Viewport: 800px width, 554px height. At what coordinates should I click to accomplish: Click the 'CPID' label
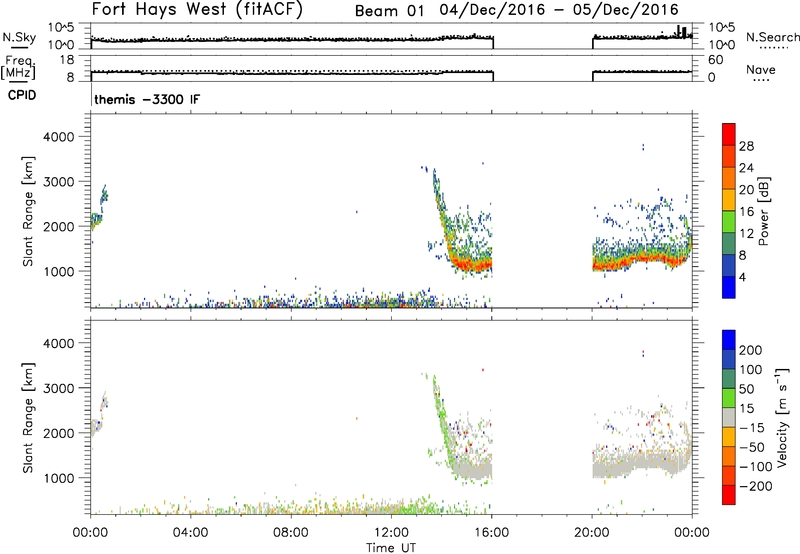tap(22, 95)
